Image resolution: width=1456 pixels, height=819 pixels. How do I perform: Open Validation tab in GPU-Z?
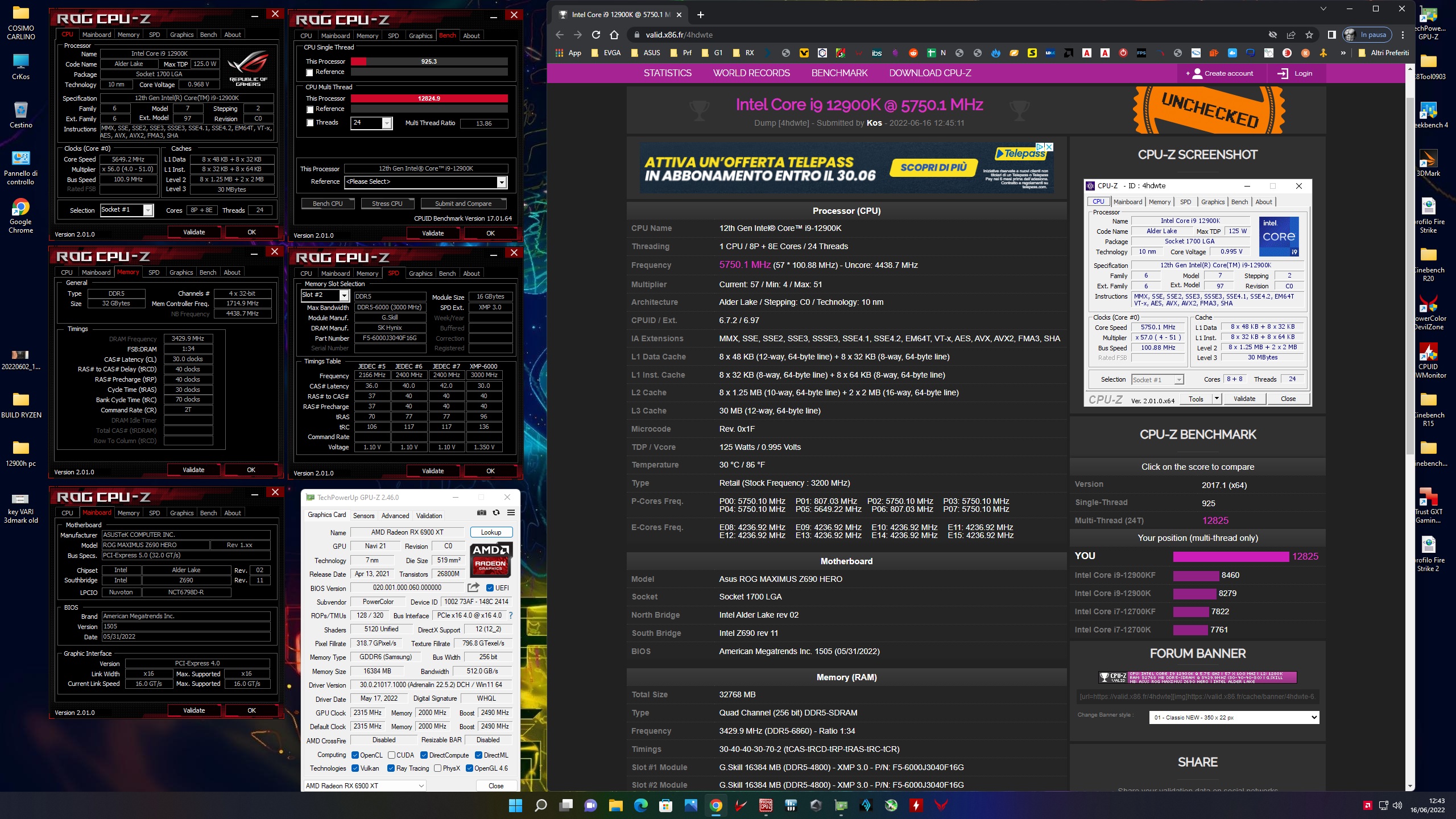429,515
